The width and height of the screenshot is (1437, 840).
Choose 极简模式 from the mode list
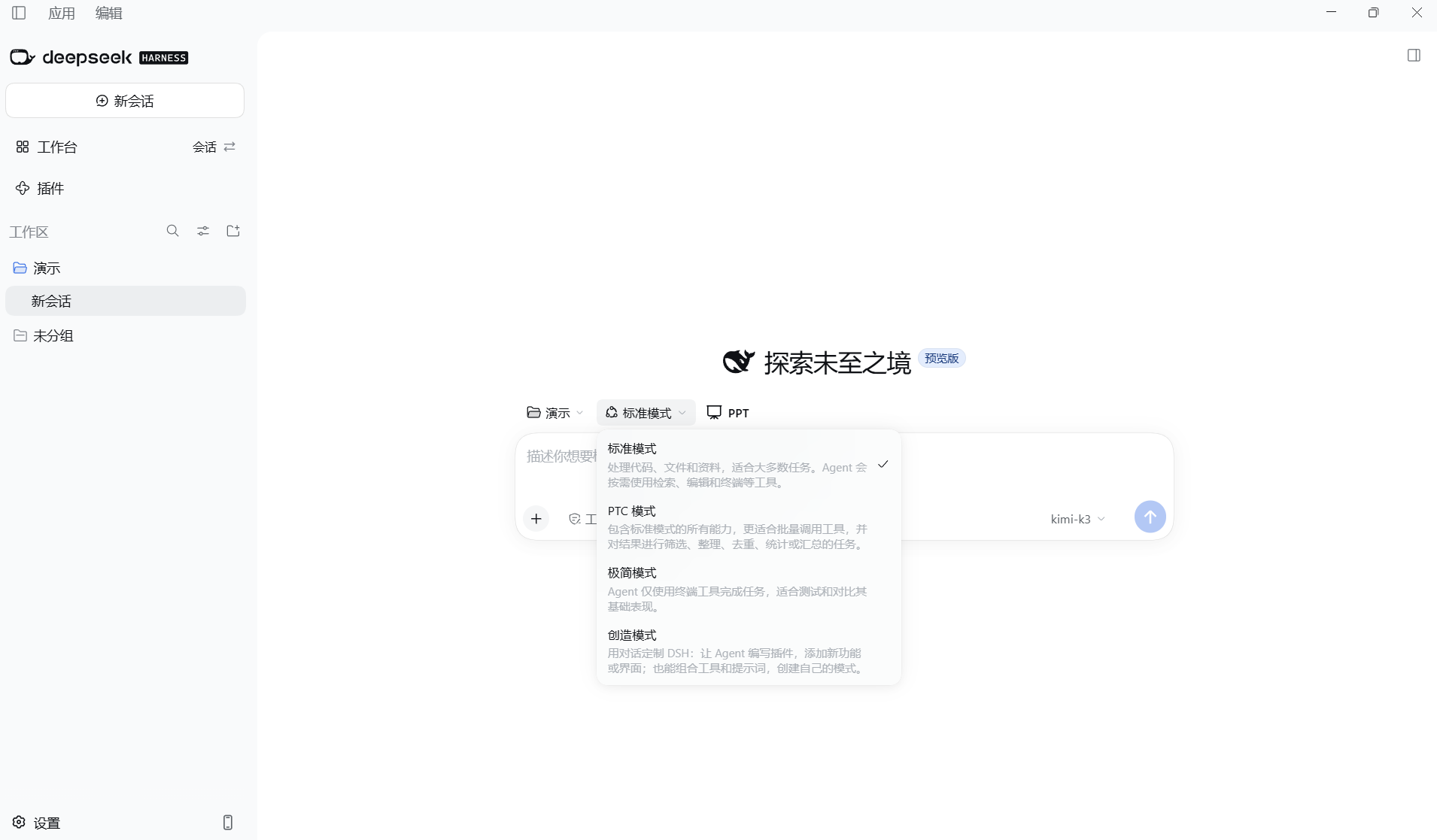point(749,589)
